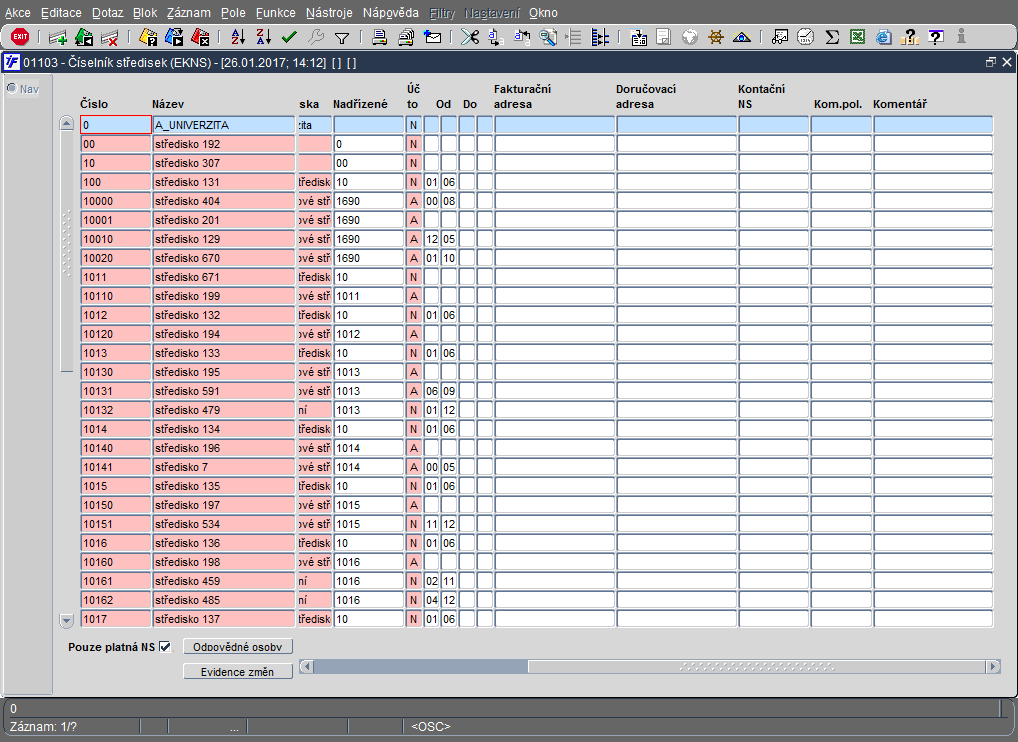The image size is (1018, 742).
Task: Click the number cell 10000
Action: click(116, 201)
